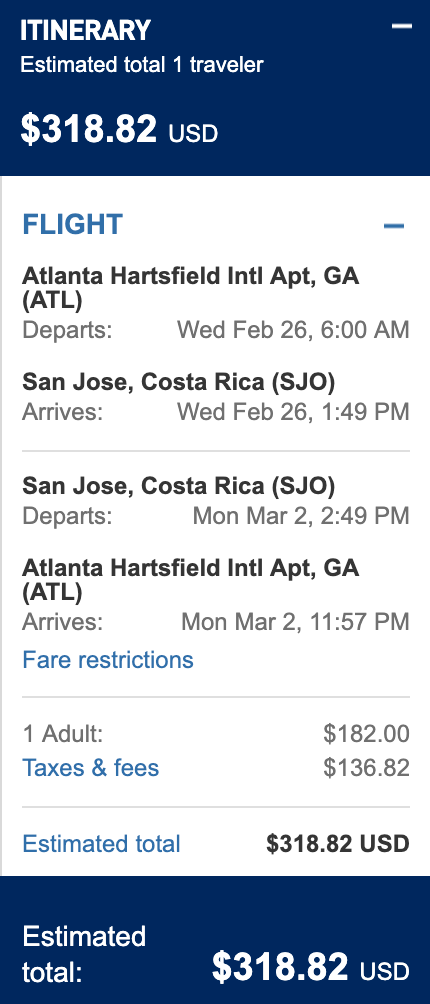Collapse the Itinerary panel with minus icon
The height and width of the screenshot is (1004, 430).
coord(402,26)
